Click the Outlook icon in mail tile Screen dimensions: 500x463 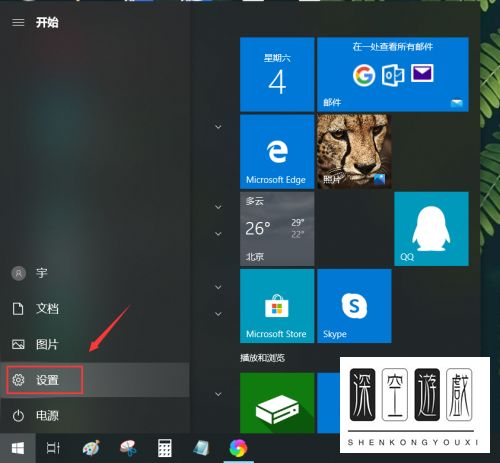coord(393,75)
